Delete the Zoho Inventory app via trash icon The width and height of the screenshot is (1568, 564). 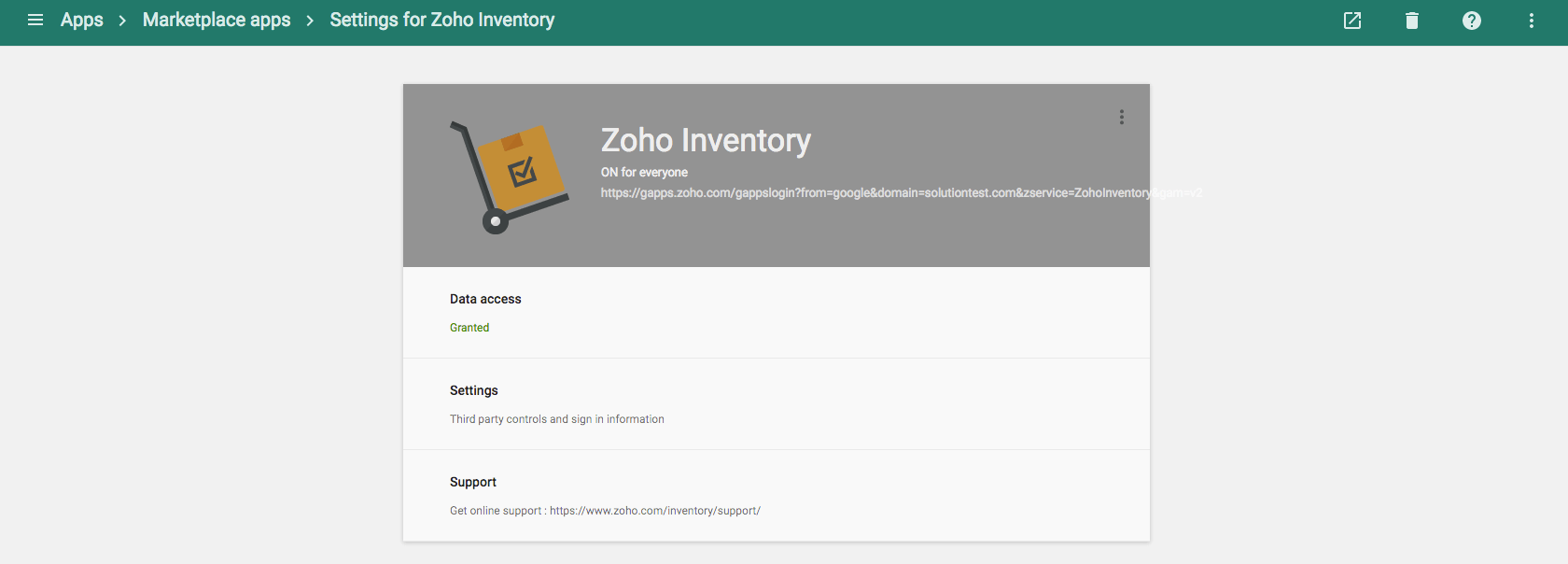point(1411,20)
